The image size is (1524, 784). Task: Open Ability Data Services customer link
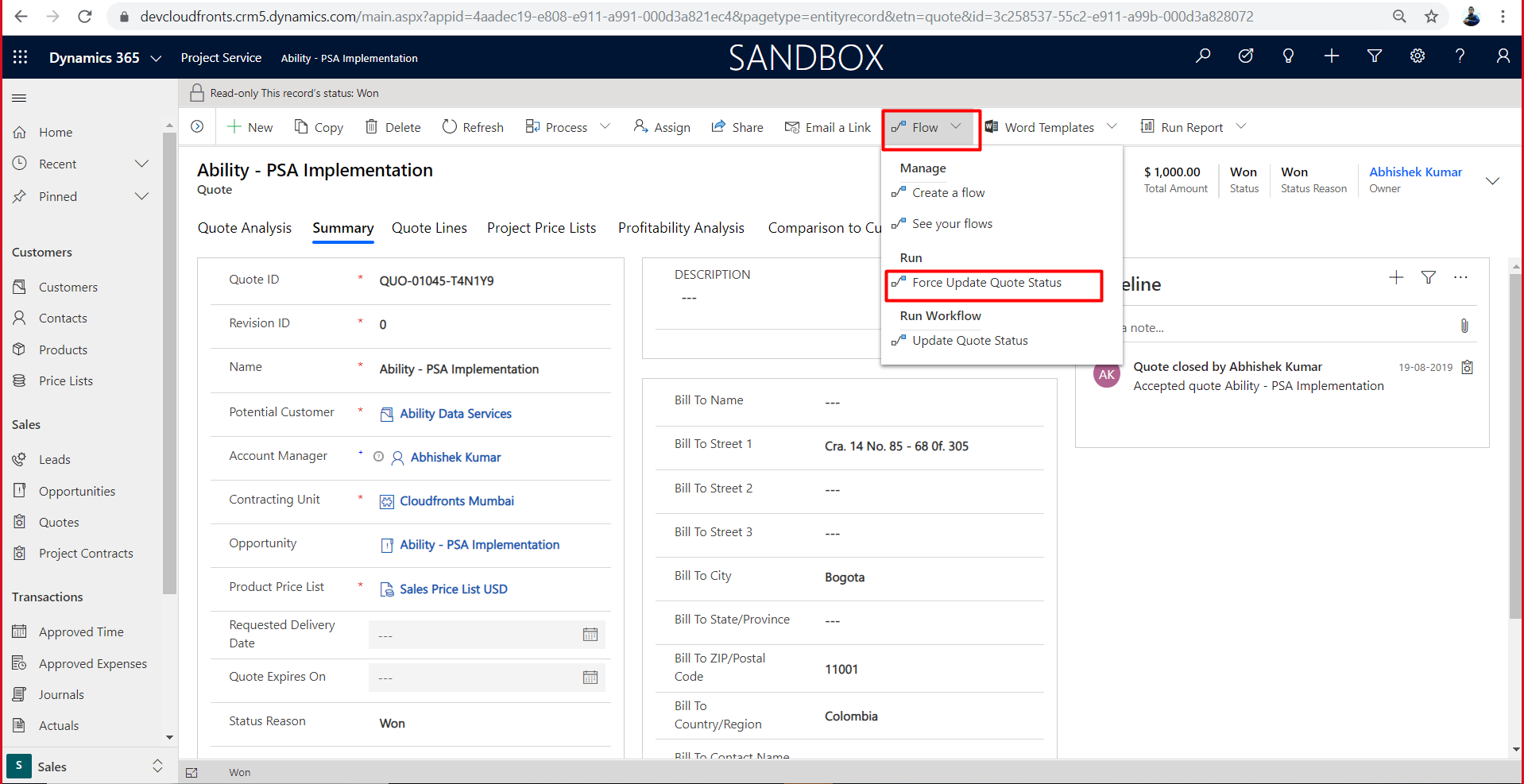[x=455, y=414]
